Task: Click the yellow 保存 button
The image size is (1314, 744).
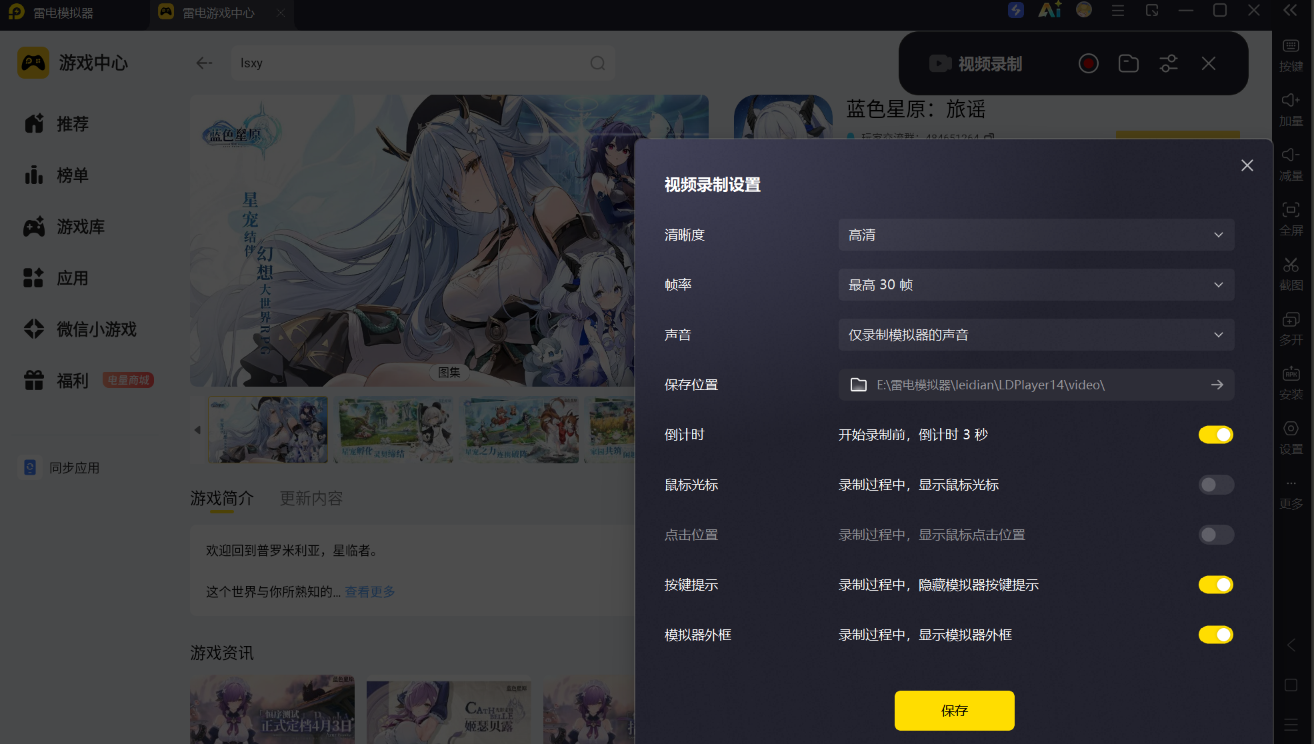Action: (955, 711)
